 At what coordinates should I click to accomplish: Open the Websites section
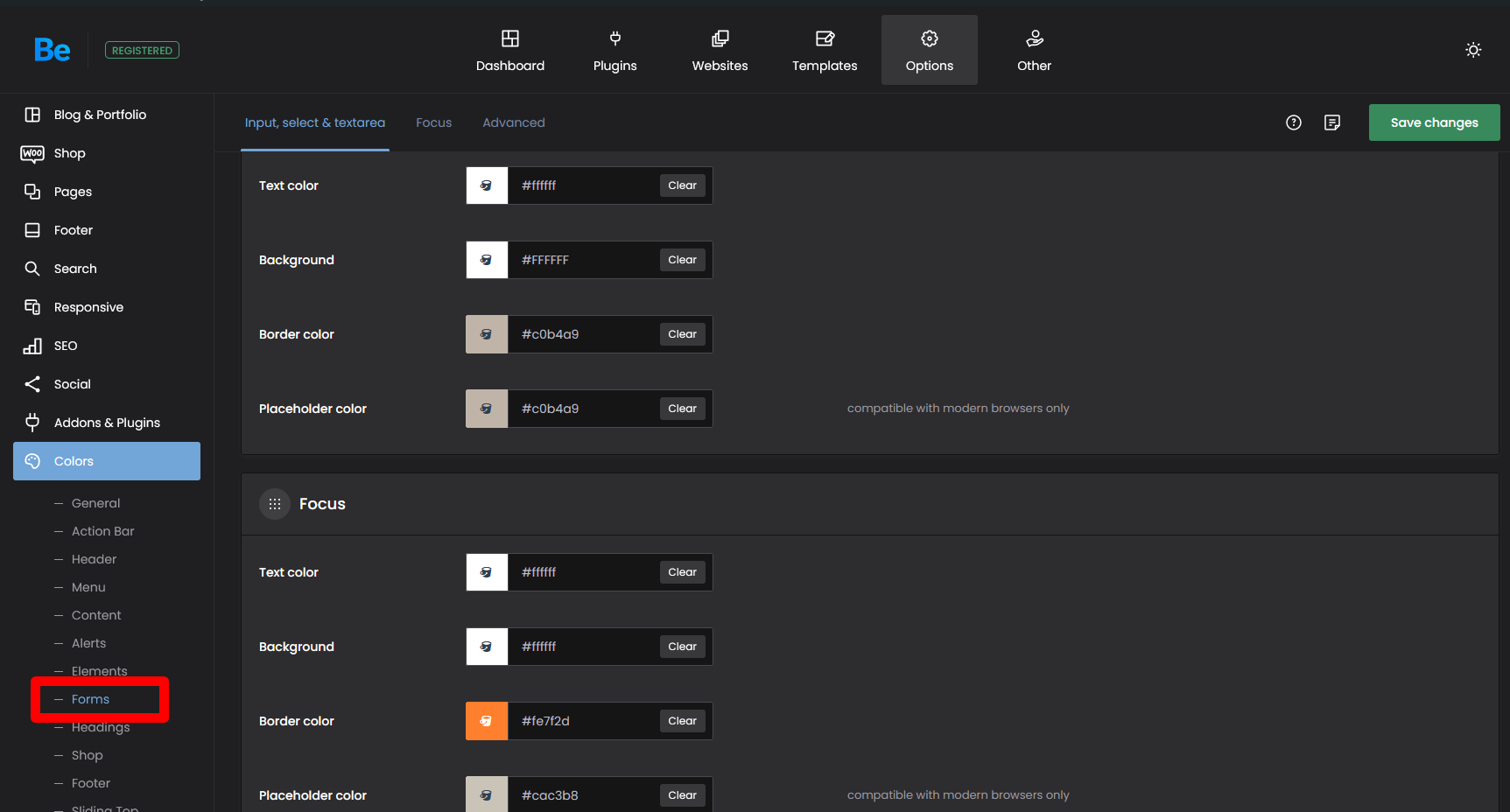click(x=720, y=50)
